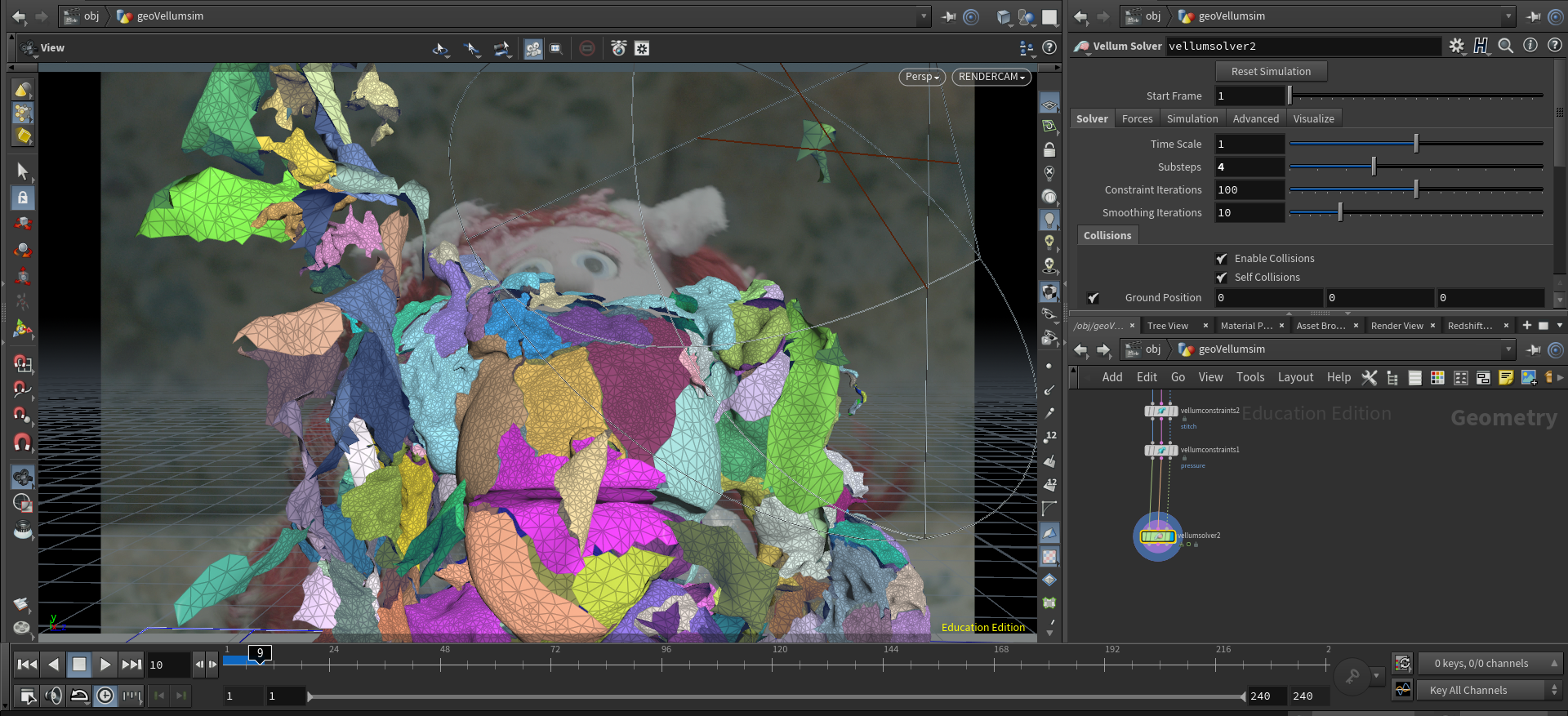Toggle the lock camera to view icon
This screenshot has width=1568, height=716.
pos(1049,149)
